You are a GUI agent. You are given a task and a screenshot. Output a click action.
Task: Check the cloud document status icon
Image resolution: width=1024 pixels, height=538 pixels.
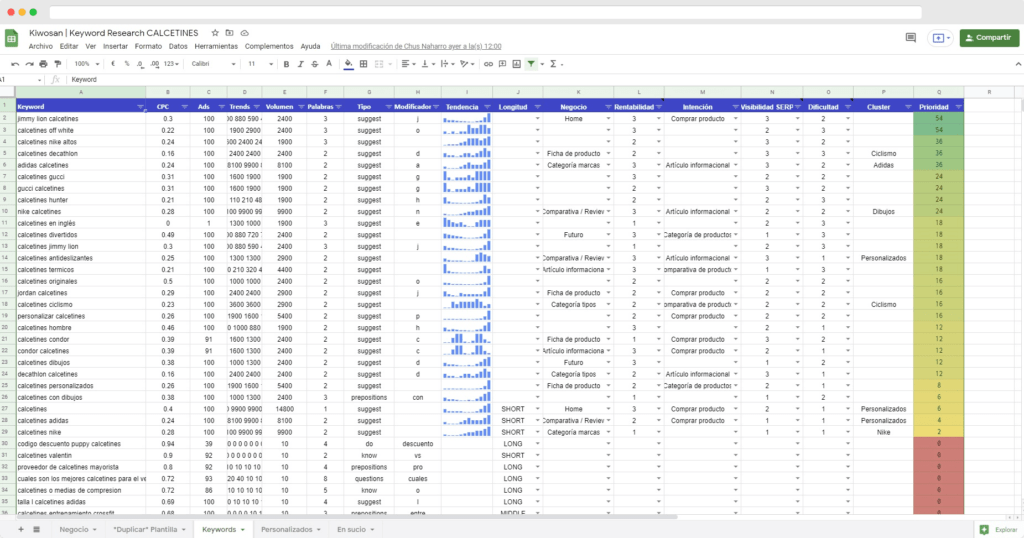pyautogui.click(x=244, y=33)
